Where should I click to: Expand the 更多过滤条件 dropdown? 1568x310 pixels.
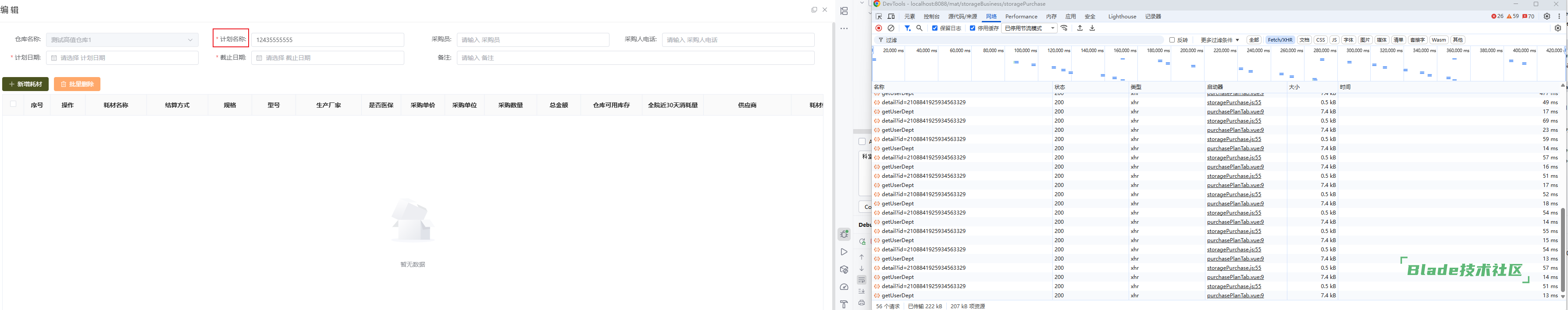point(1220,40)
